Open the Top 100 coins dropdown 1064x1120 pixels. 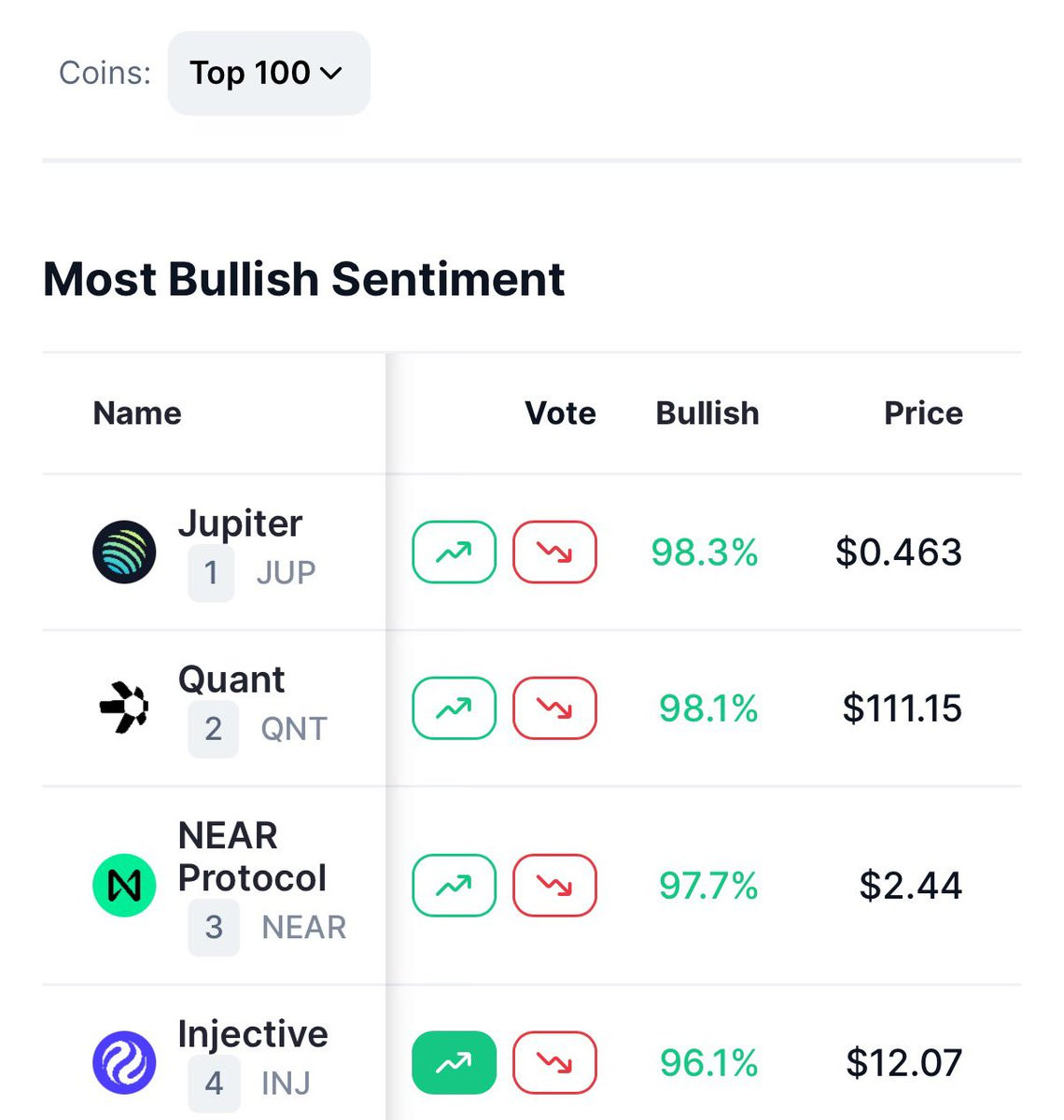(269, 73)
